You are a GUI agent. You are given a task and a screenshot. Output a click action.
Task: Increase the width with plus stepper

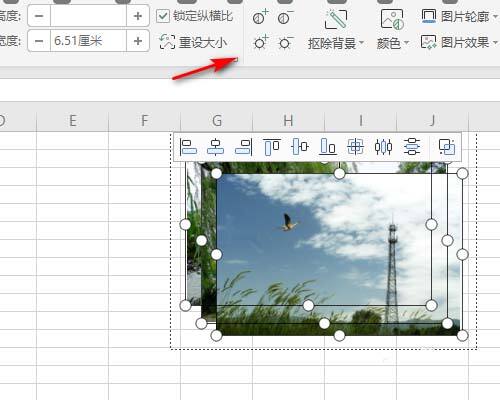pos(138,41)
